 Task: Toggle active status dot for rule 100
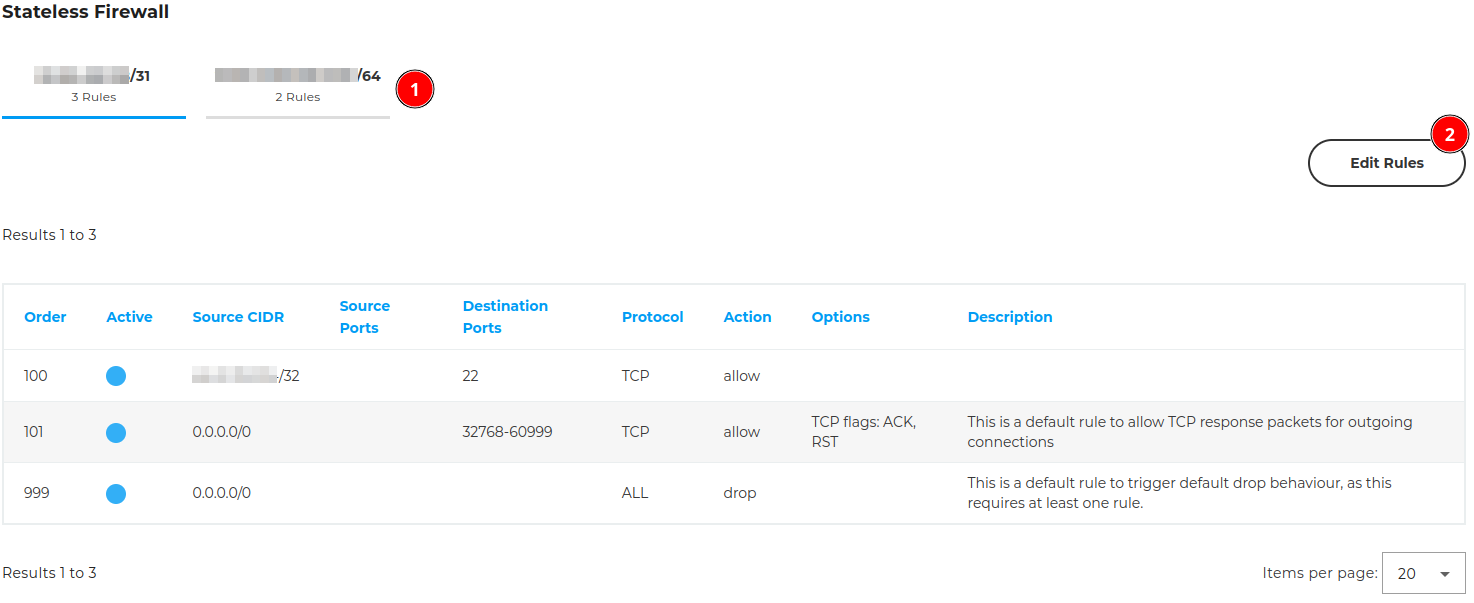pyautogui.click(x=116, y=376)
